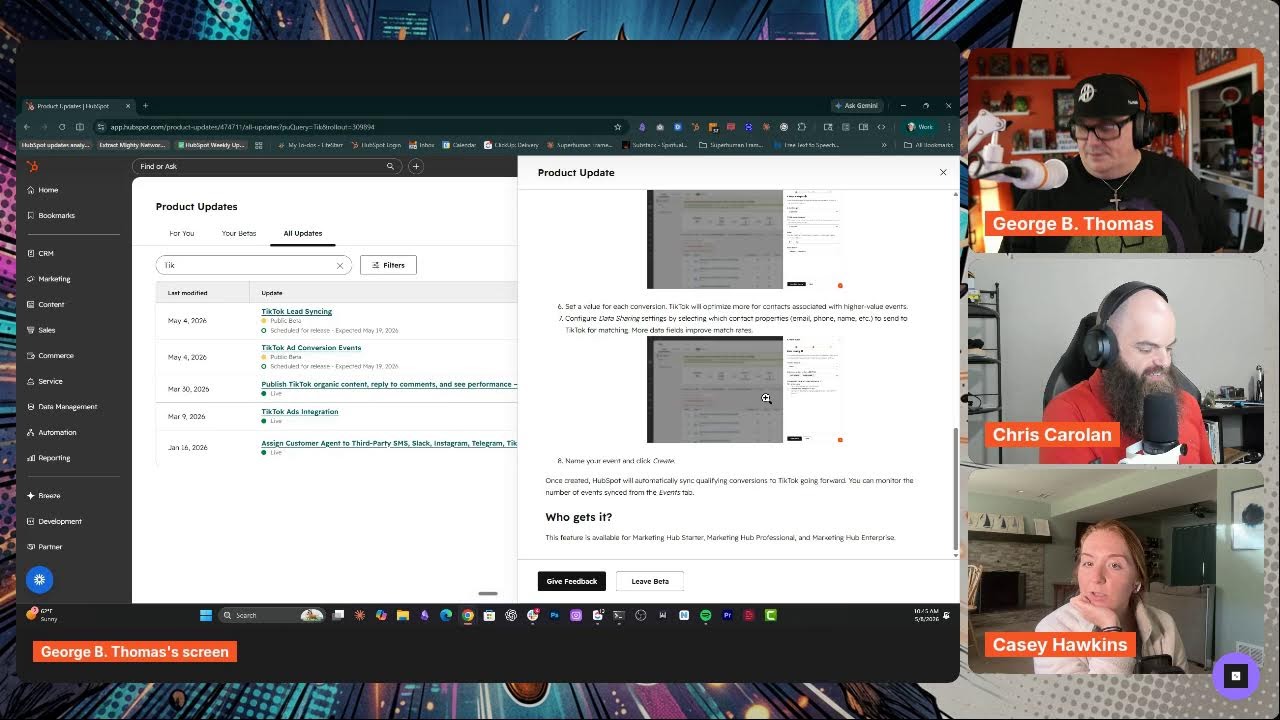Click the taskbar clock and date
The height and width of the screenshot is (720, 1280).
927,615
